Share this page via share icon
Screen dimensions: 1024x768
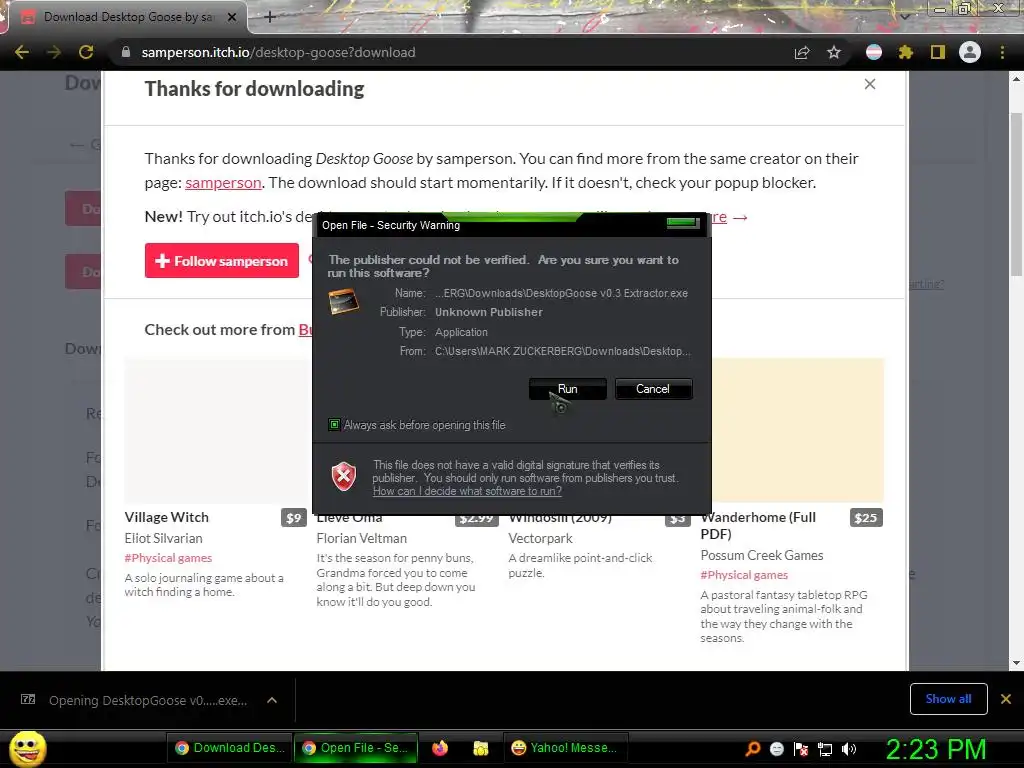coord(802,52)
